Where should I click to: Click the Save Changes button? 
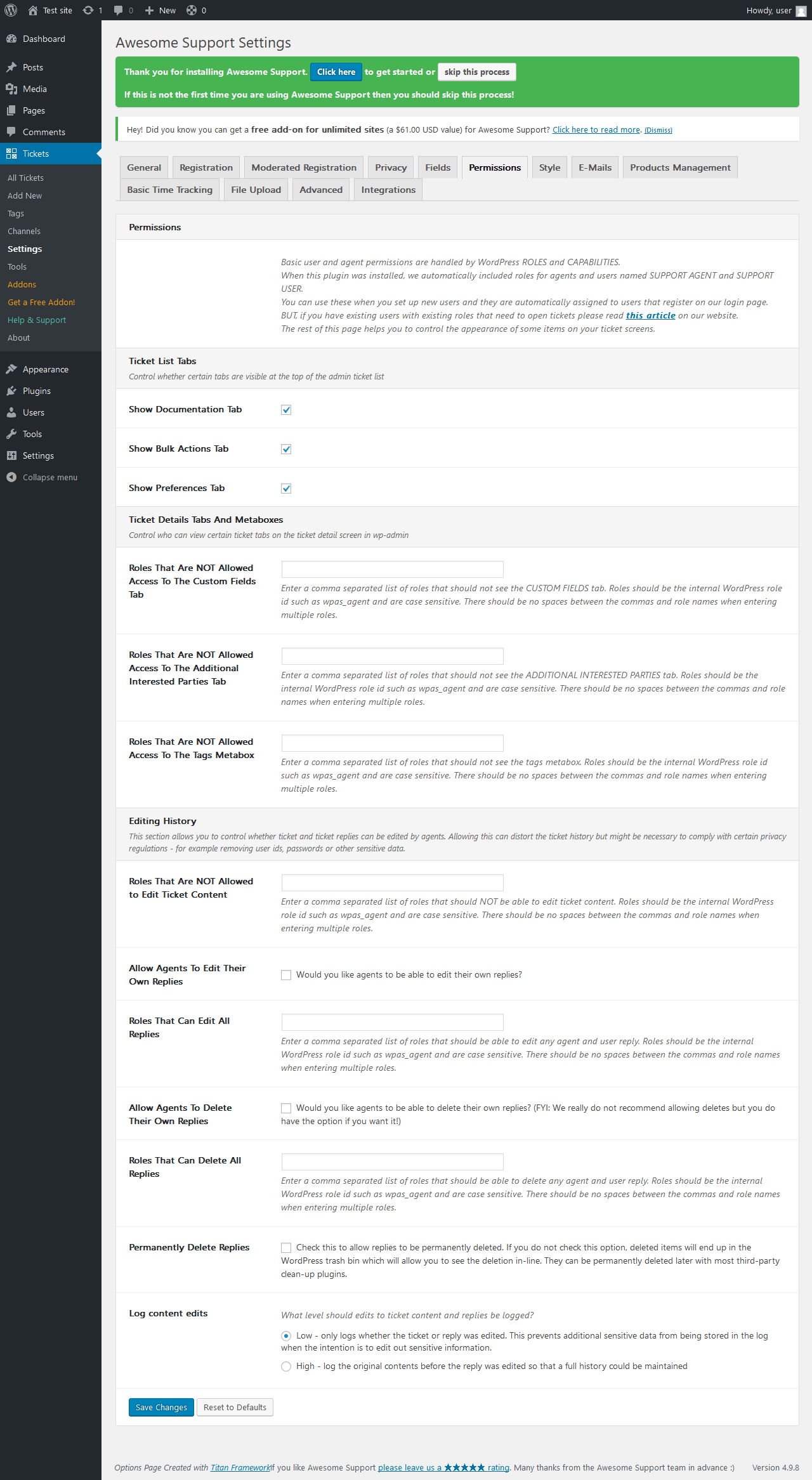pyautogui.click(x=161, y=1407)
